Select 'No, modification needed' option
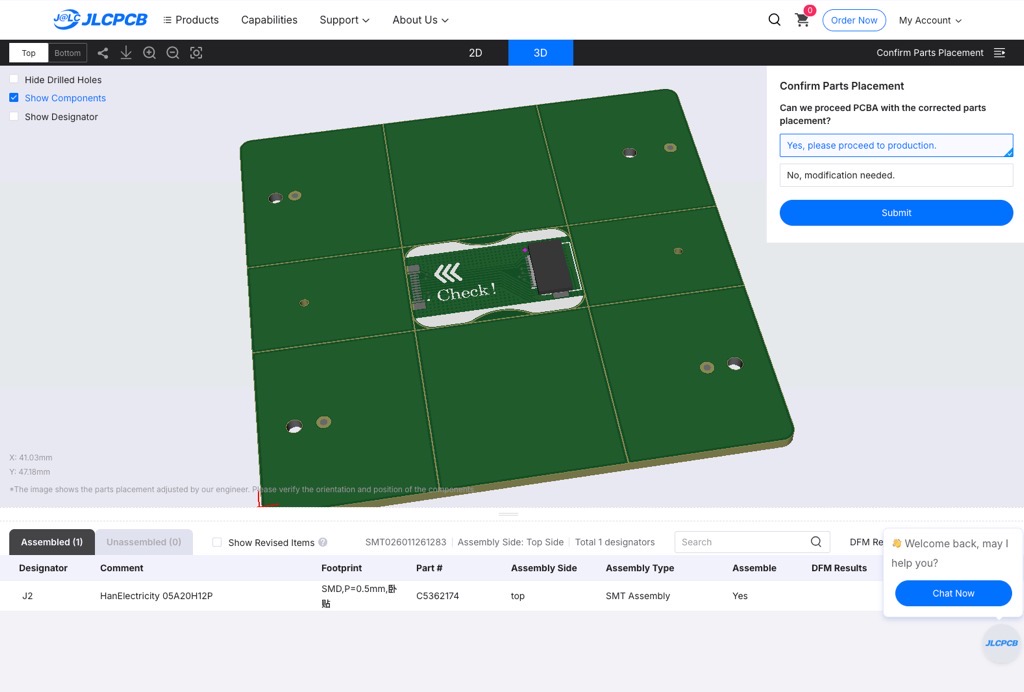Image resolution: width=1024 pixels, height=692 pixels. coord(896,175)
